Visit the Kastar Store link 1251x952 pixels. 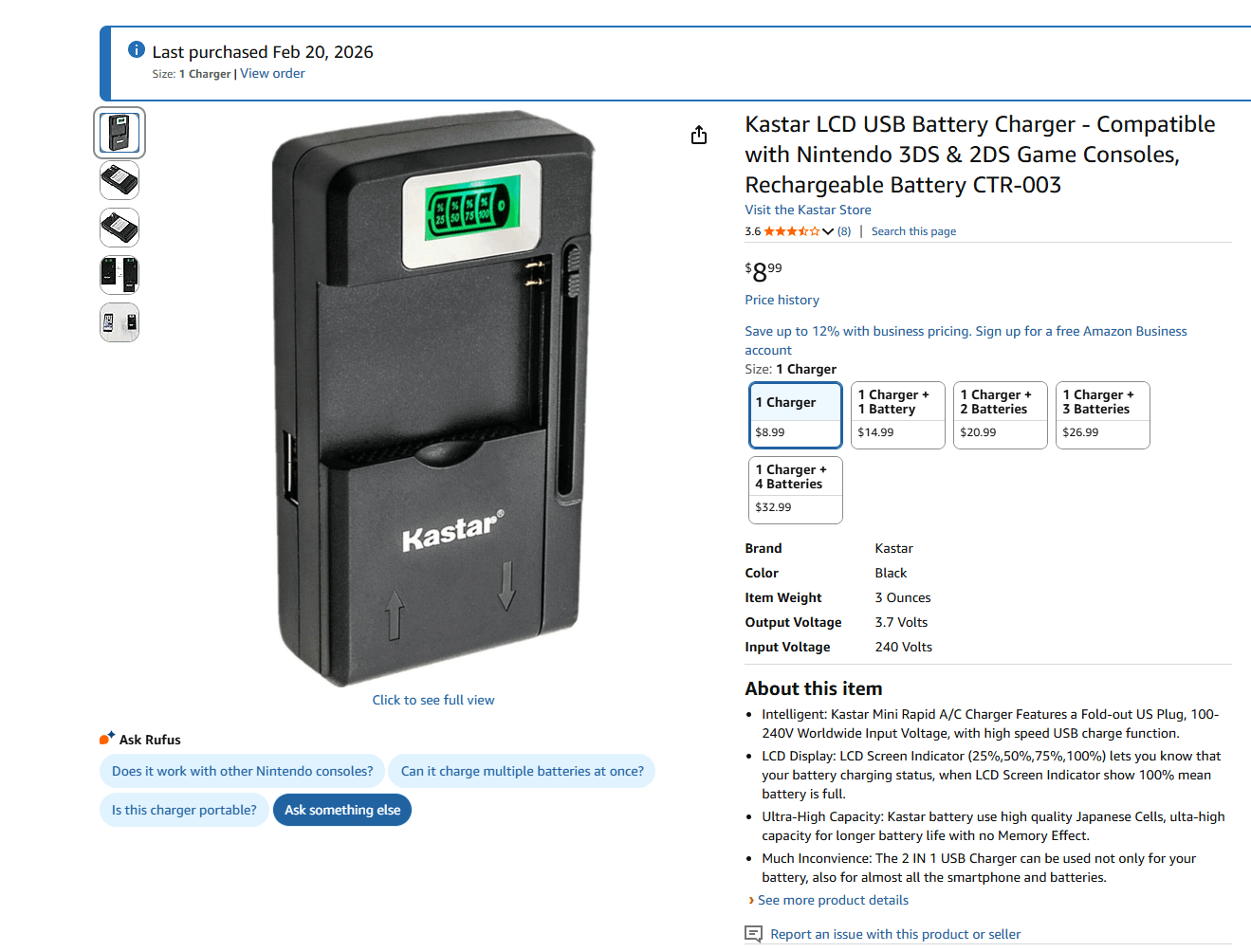point(808,210)
